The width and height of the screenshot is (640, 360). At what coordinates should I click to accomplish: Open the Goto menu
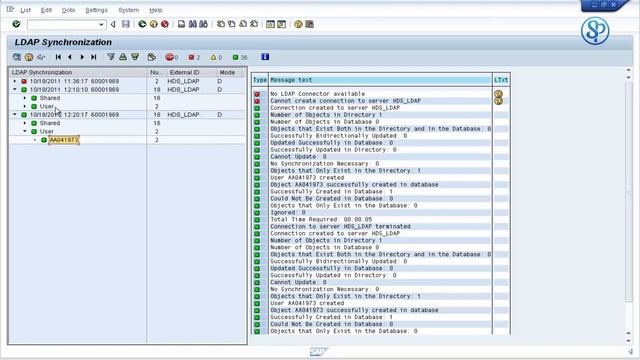68,10
